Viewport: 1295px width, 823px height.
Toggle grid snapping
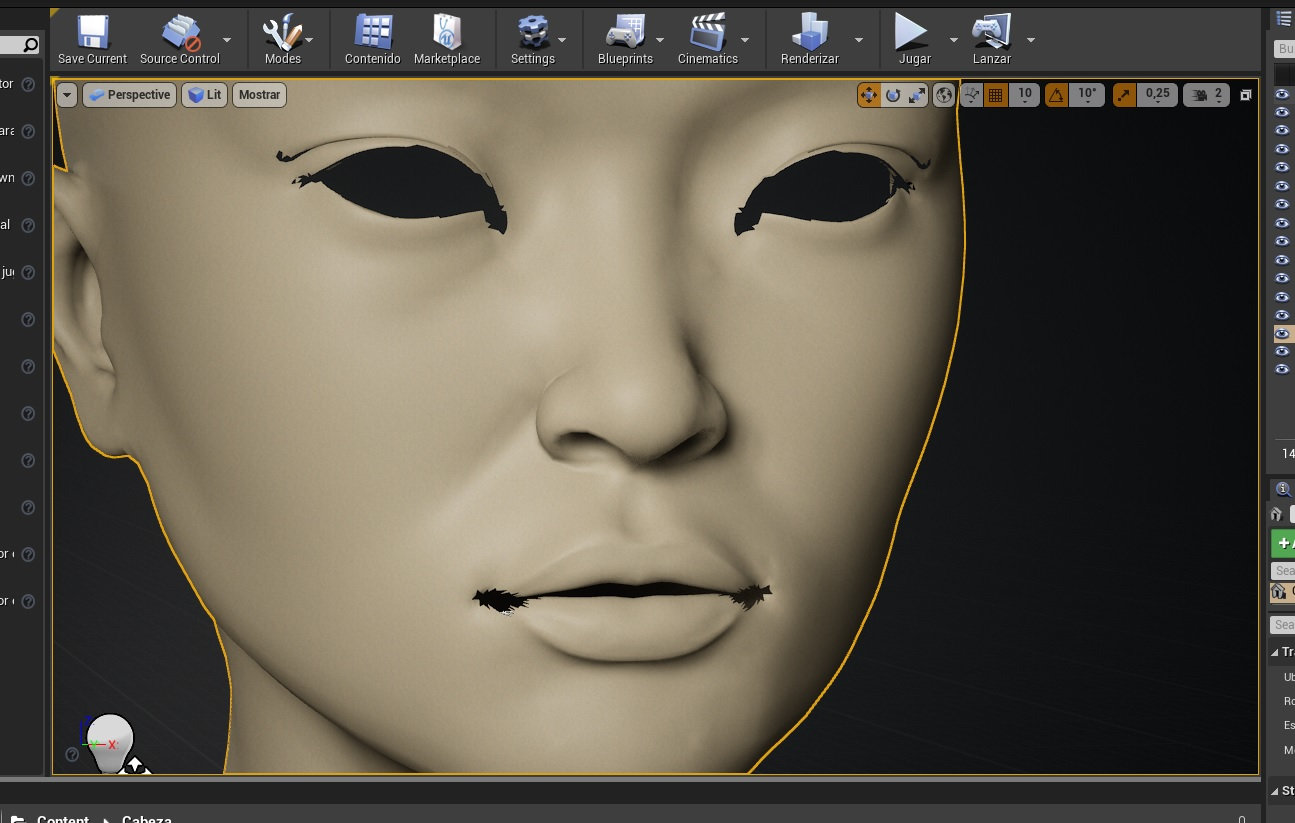995,95
